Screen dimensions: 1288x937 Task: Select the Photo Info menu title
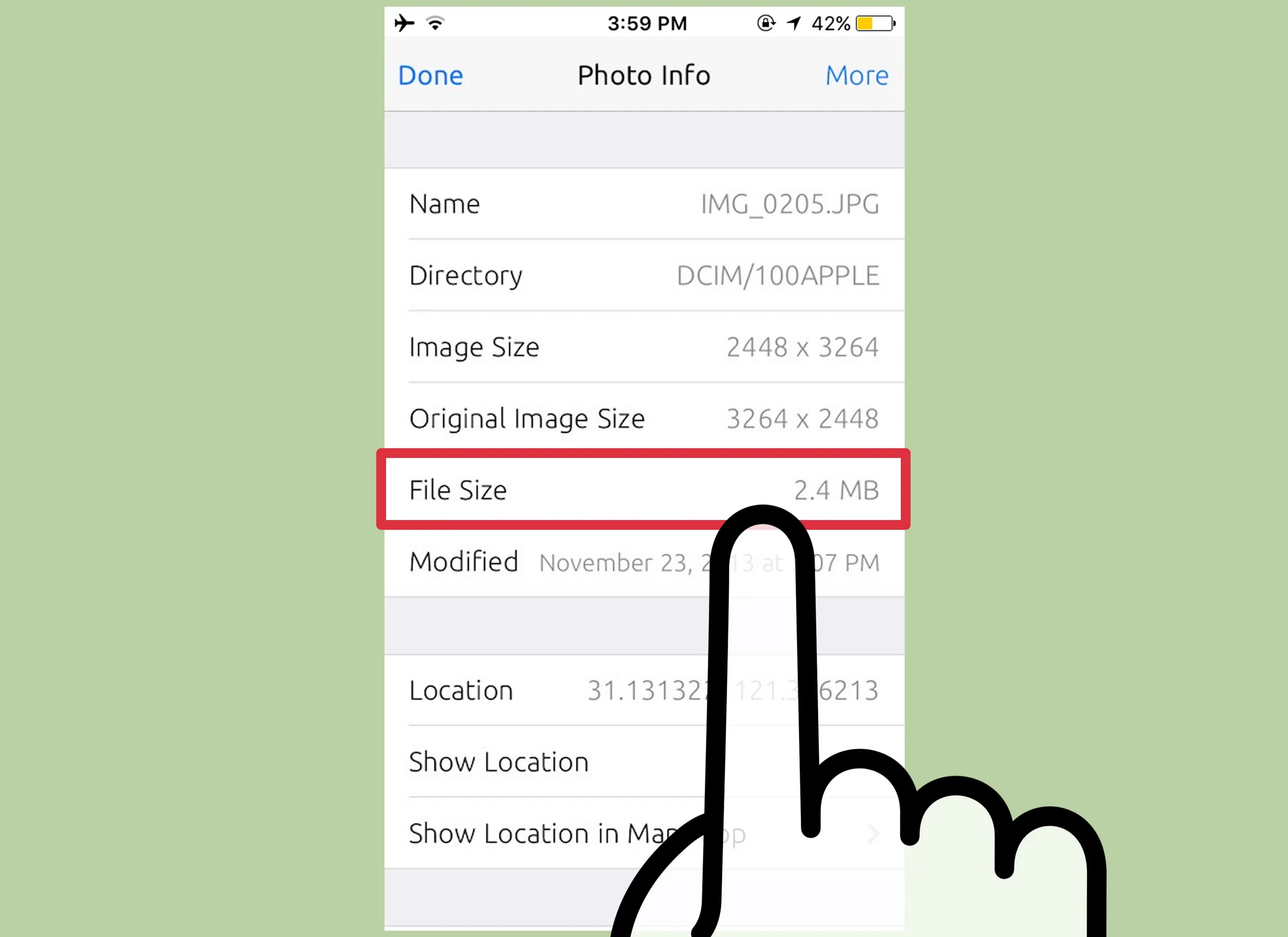[x=644, y=74]
